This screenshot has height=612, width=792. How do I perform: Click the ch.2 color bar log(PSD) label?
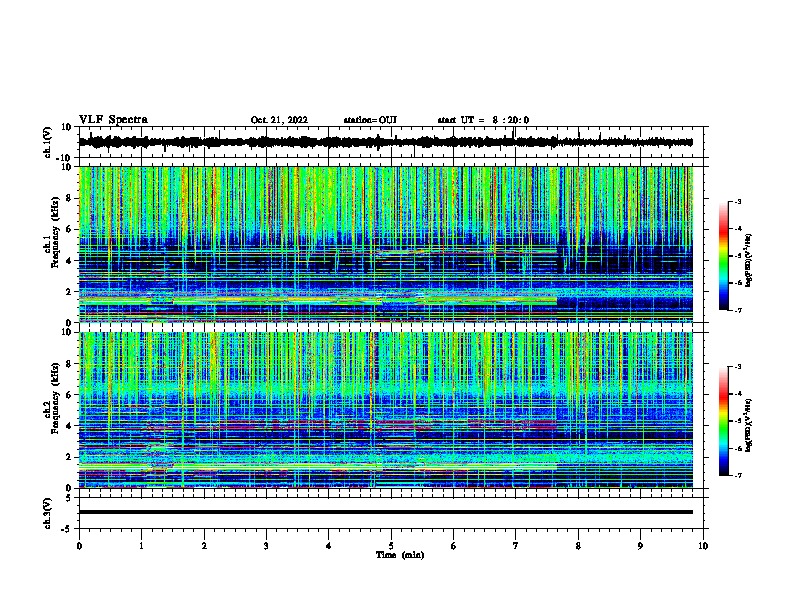749,425
